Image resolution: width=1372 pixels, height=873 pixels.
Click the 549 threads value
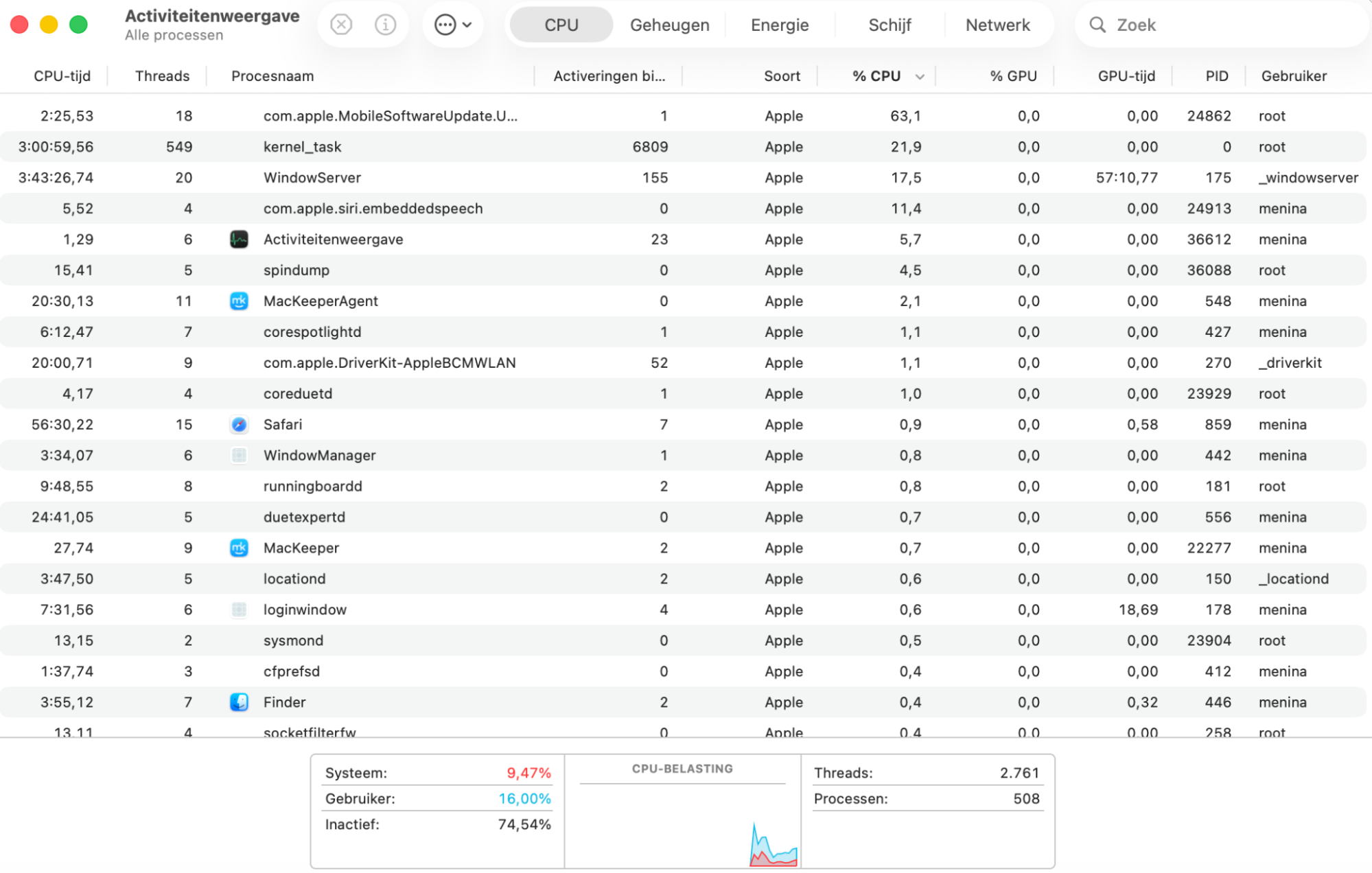point(179,147)
